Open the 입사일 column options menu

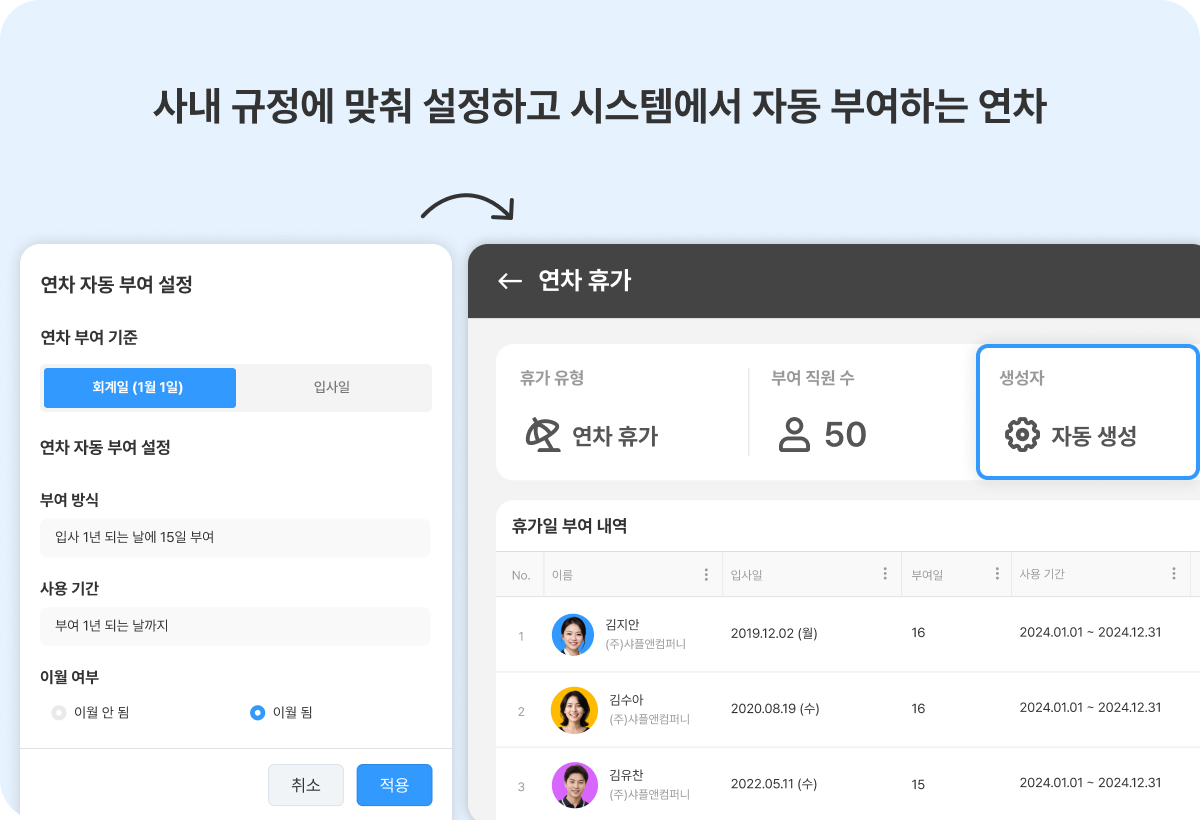click(885, 574)
